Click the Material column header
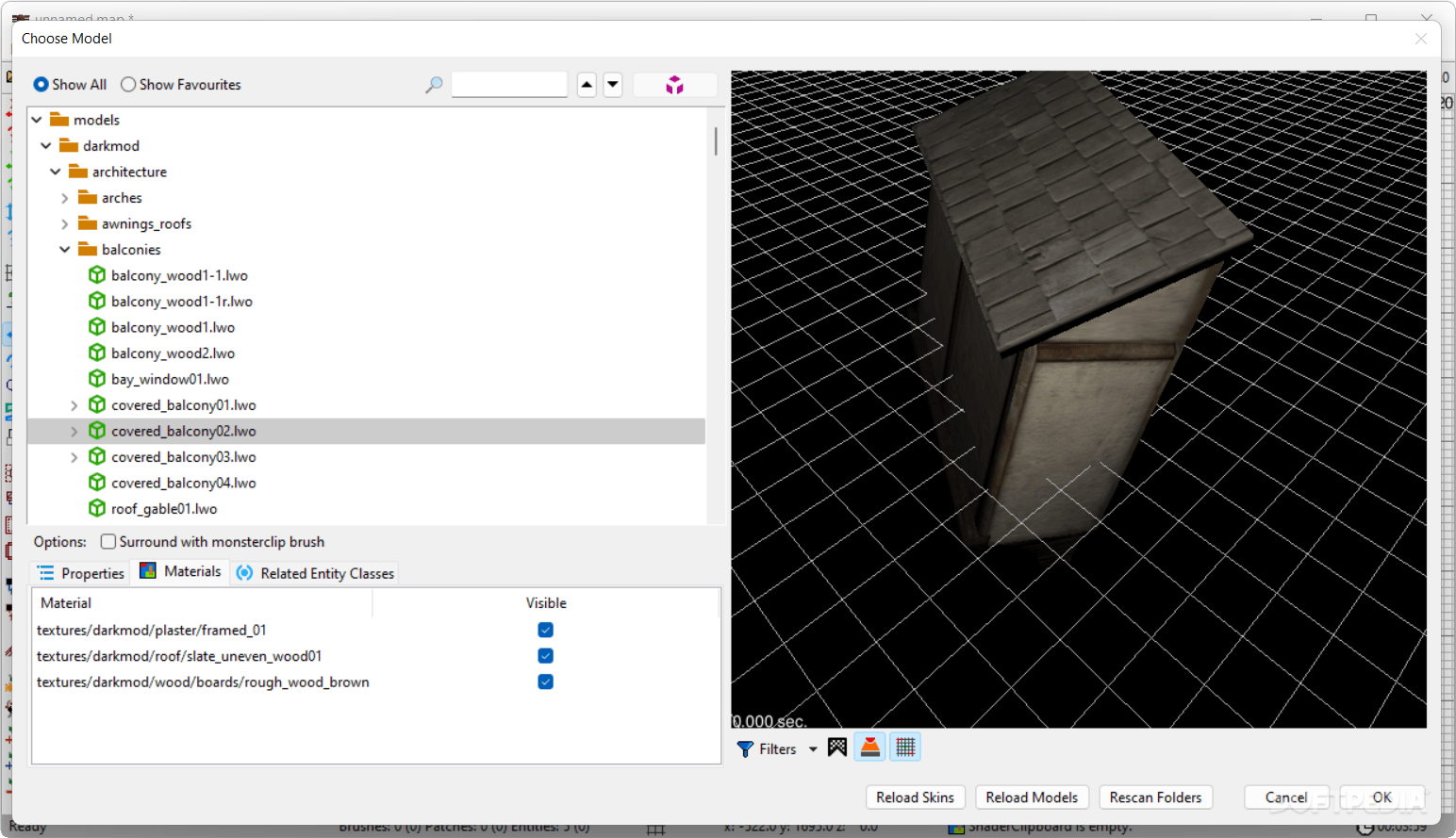Viewport: 1456px width, 838px height. (x=203, y=603)
